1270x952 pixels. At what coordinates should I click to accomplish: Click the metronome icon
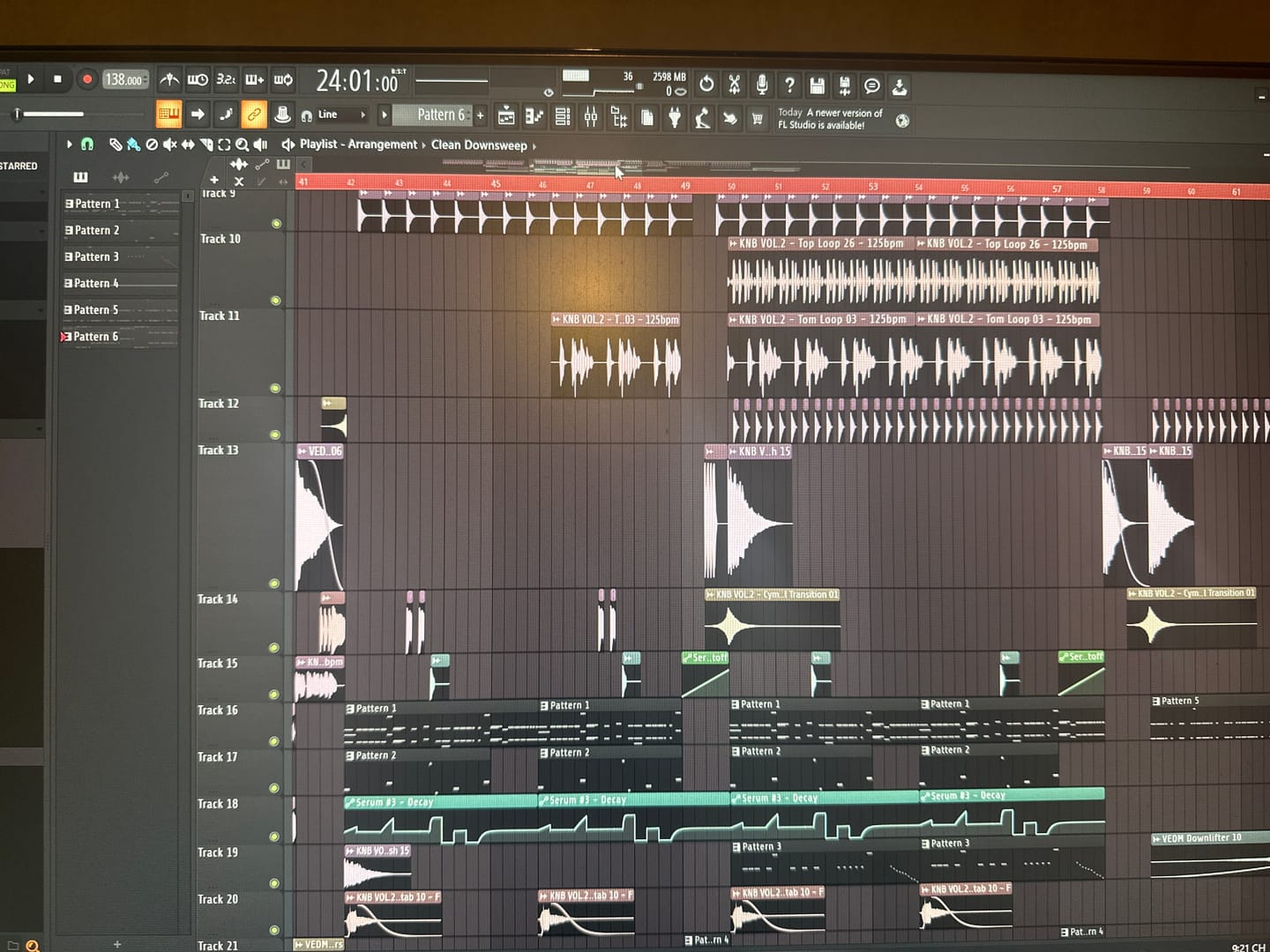coord(169,80)
